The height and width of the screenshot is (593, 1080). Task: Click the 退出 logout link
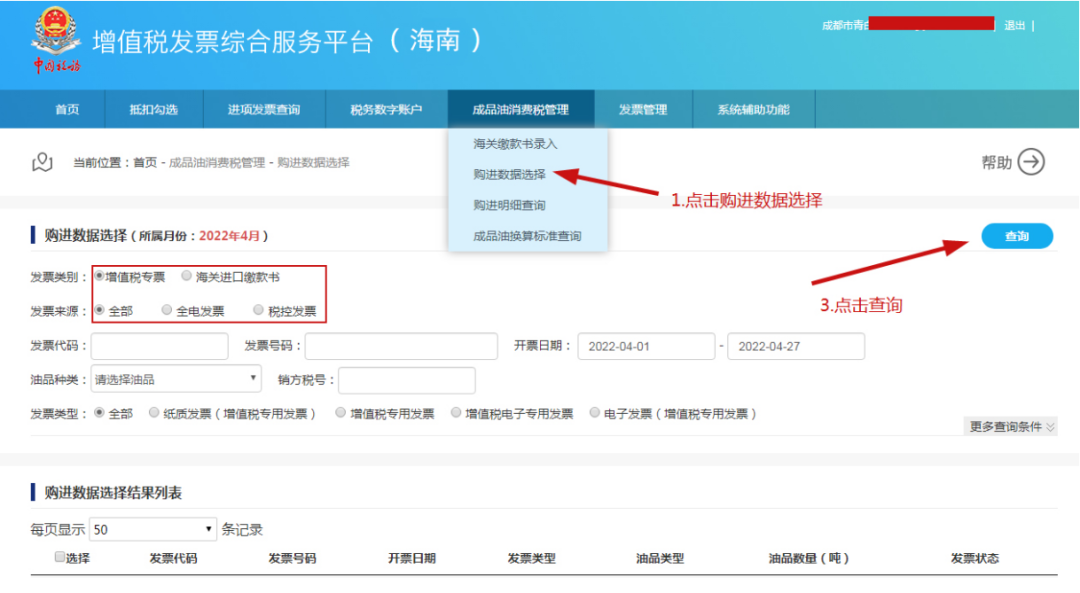pyautogui.click(x=1014, y=25)
